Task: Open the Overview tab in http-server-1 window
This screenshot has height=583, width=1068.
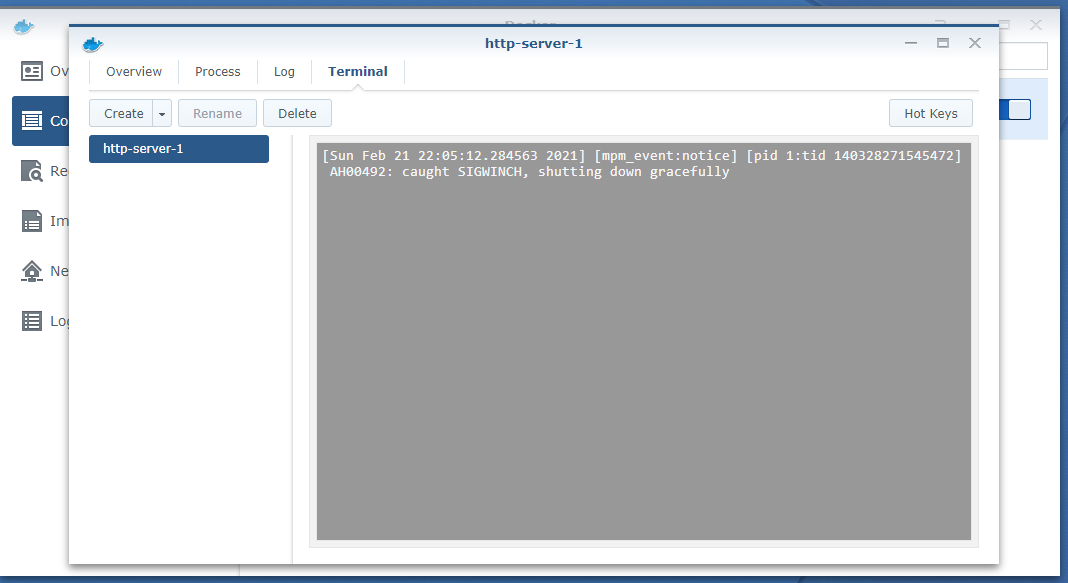Action: click(134, 72)
